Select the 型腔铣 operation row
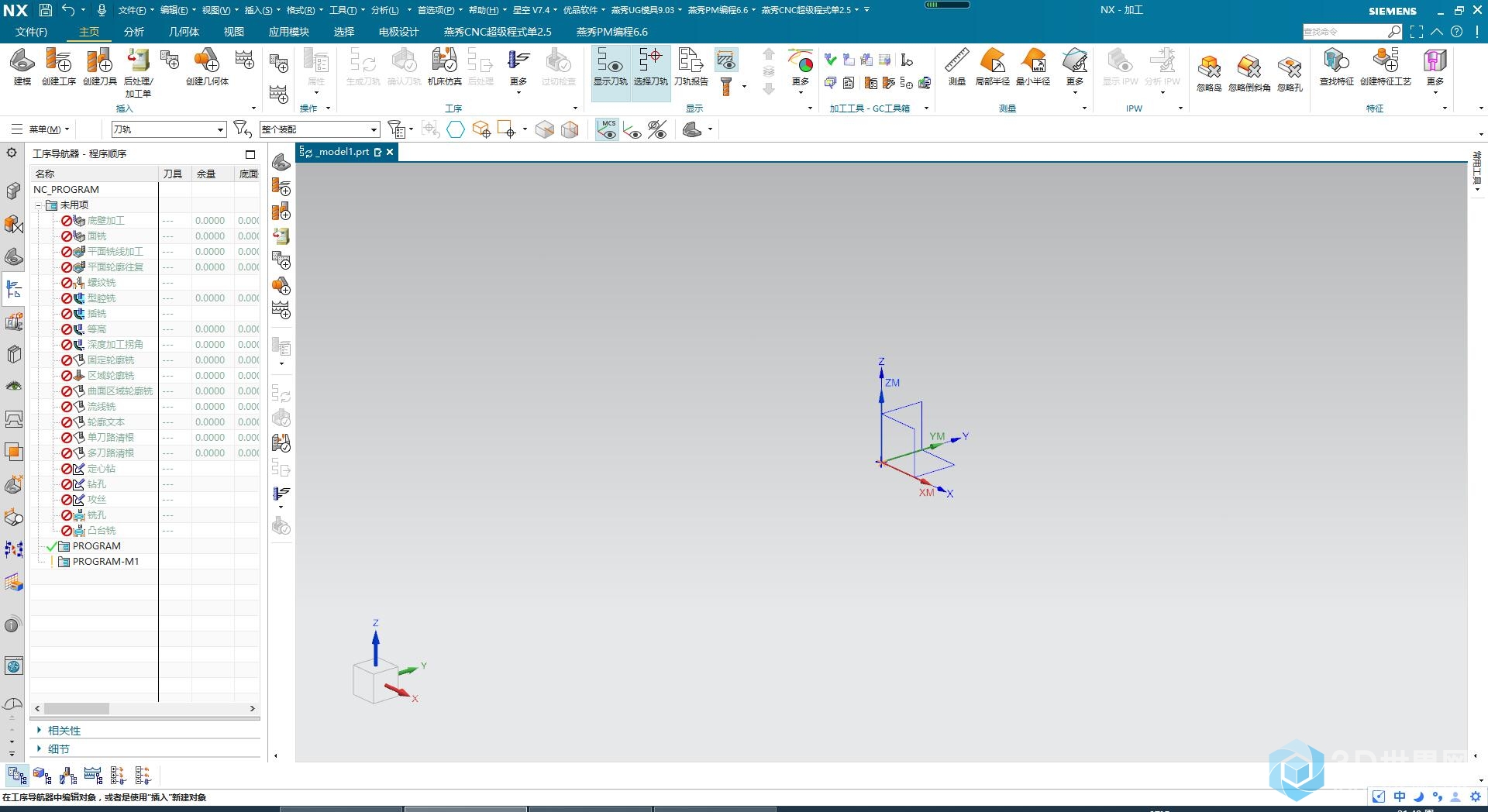 coord(101,298)
